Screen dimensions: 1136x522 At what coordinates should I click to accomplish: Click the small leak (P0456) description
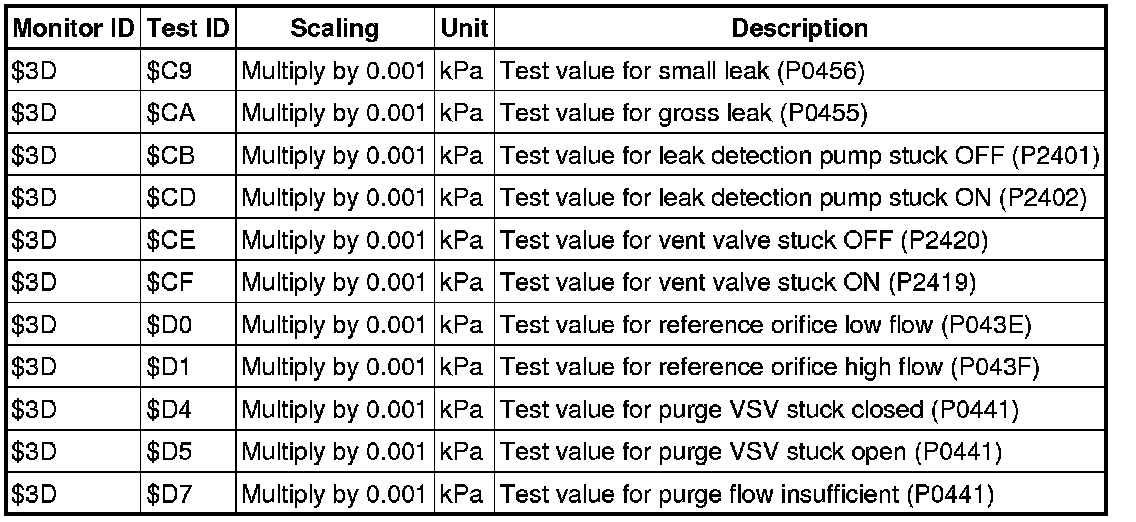(x=684, y=71)
